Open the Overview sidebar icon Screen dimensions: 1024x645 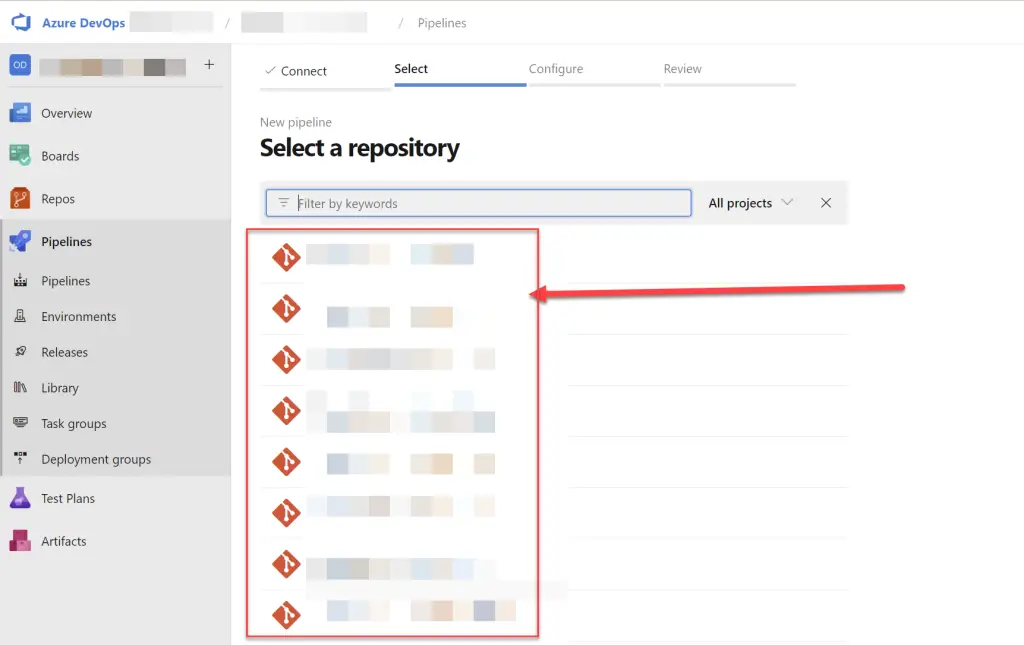pos(20,113)
